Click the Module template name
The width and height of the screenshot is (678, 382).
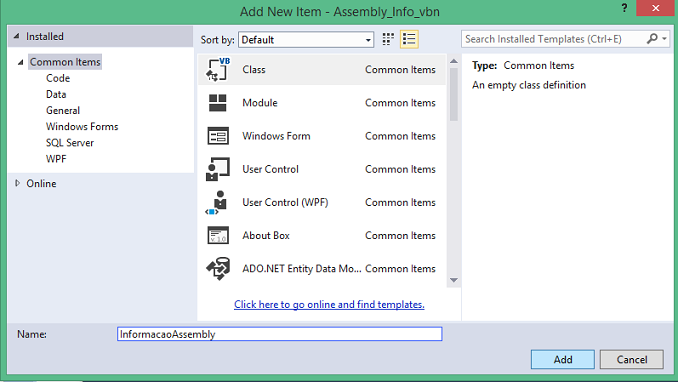click(x=260, y=103)
